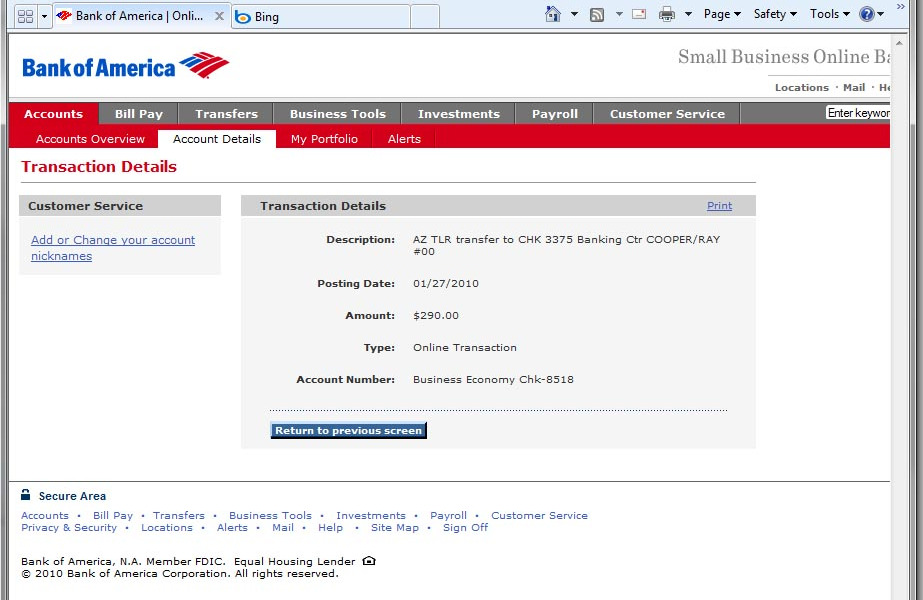Open the Page dropdown menu
Image resolution: width=923 pixels, height=600 pixels.
point(722,14)
